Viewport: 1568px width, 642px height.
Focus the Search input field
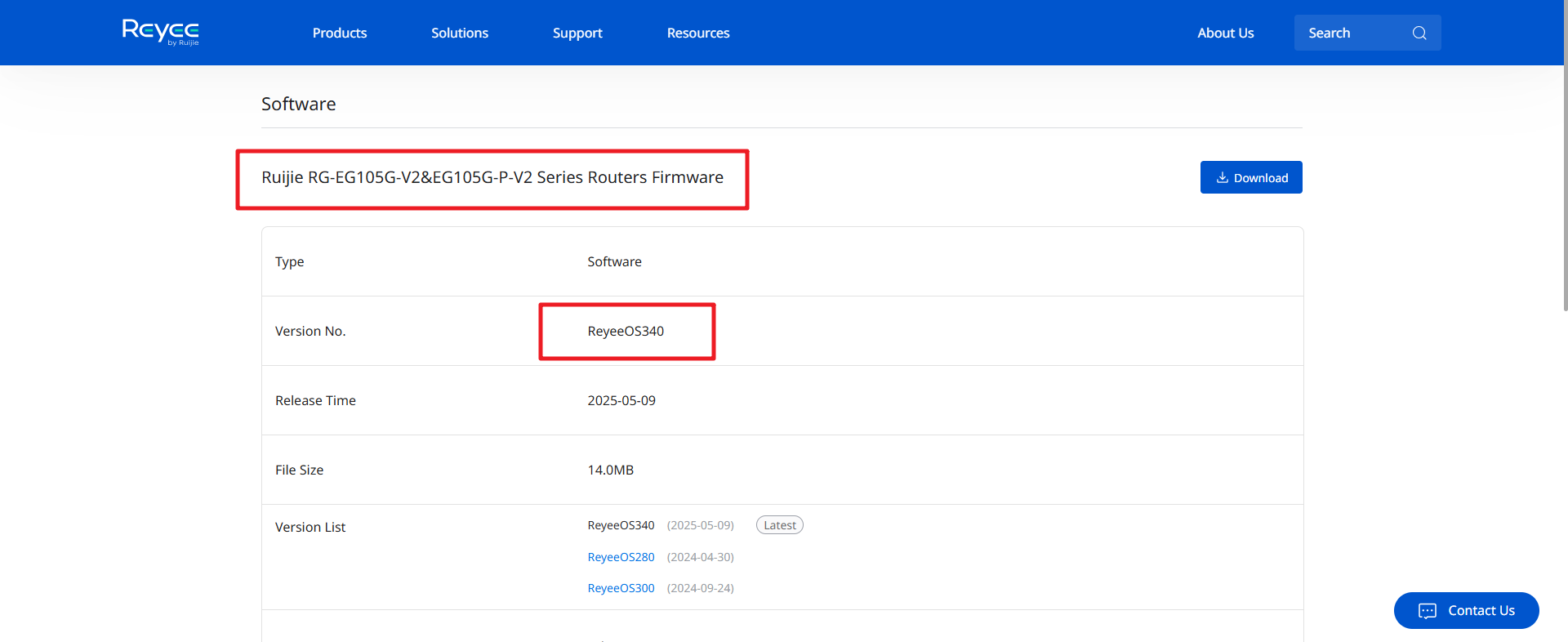tap(1352, 33)
